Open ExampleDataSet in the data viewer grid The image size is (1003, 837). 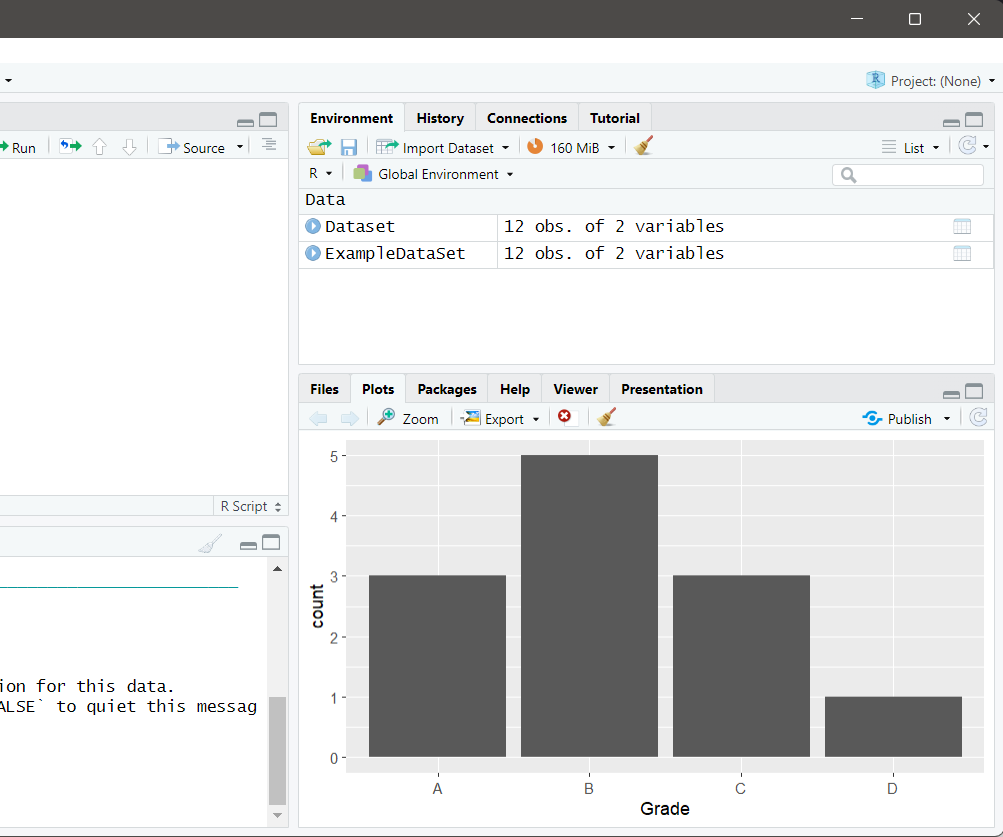(961, 253)
